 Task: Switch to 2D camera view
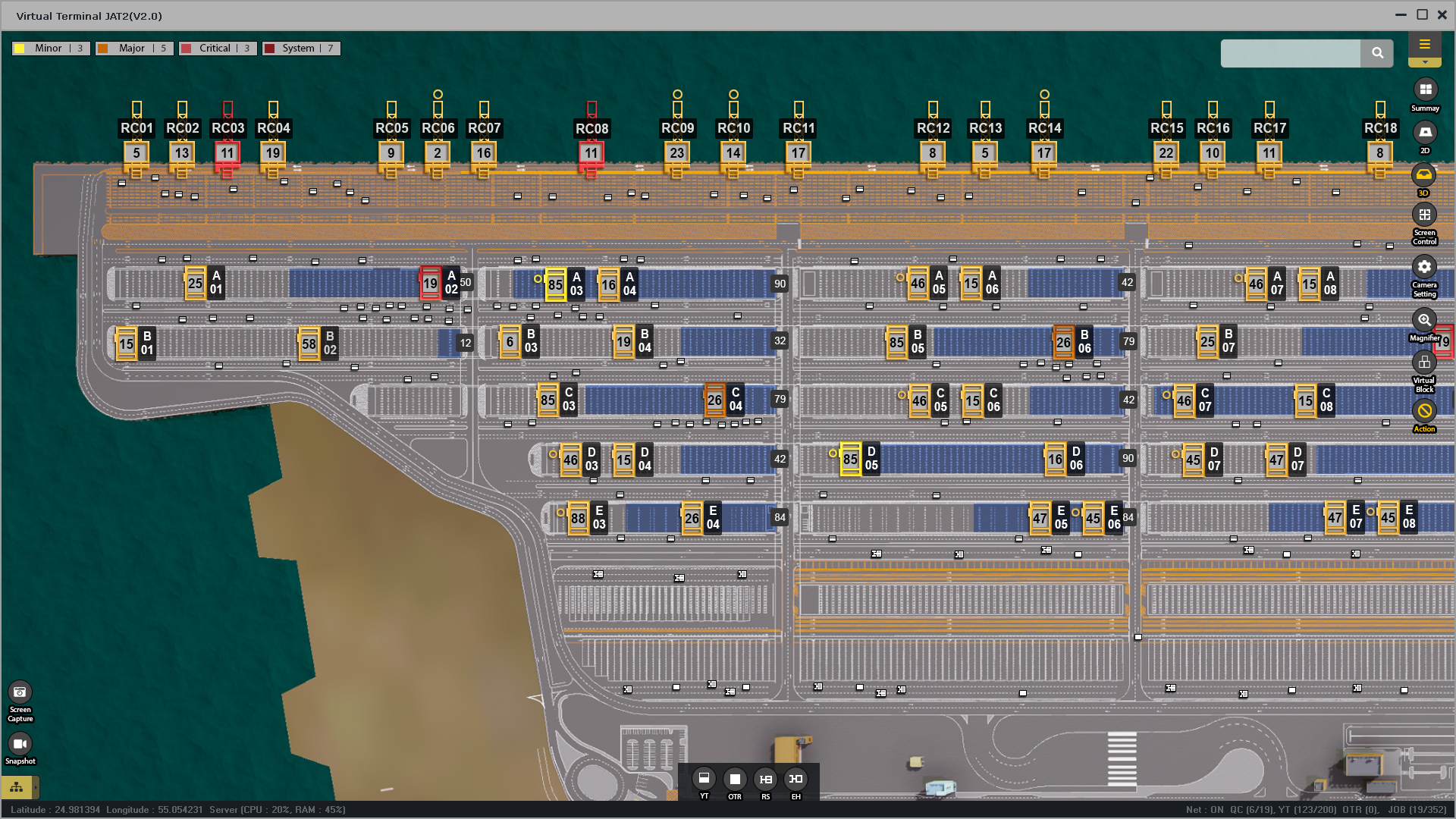point(1425,133)
